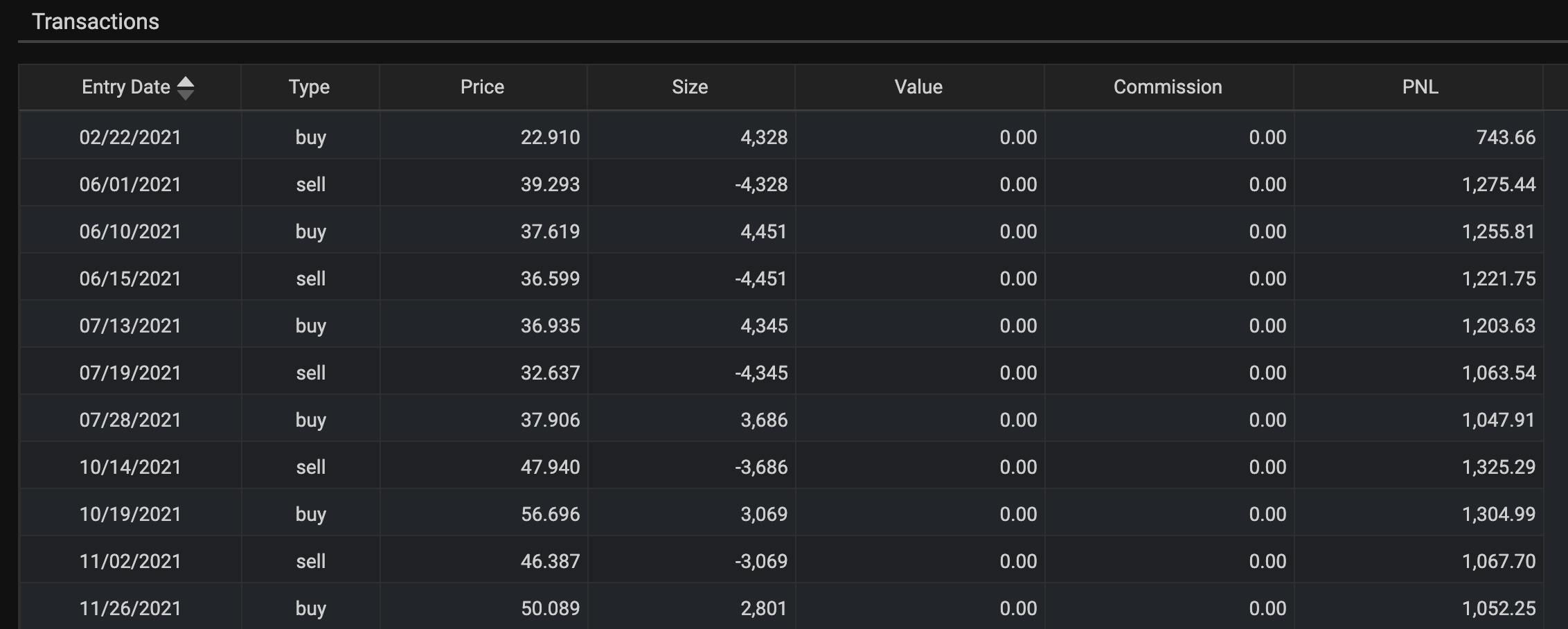The height and width of the screenshot is (629, 1568).
Task: Select the Price column header
Action: [482, 87]
